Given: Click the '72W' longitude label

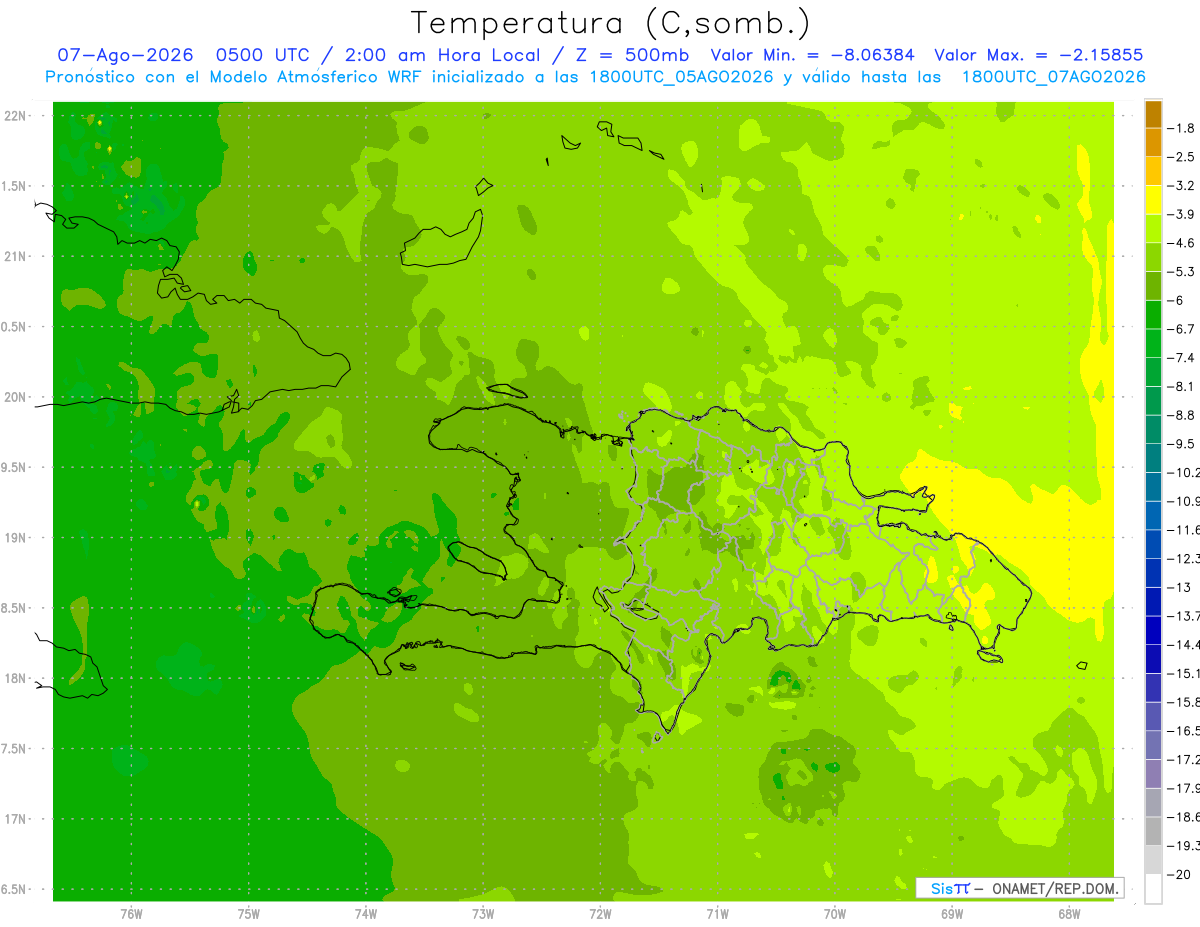Looking at the screenshot, I should pos(600,913).
